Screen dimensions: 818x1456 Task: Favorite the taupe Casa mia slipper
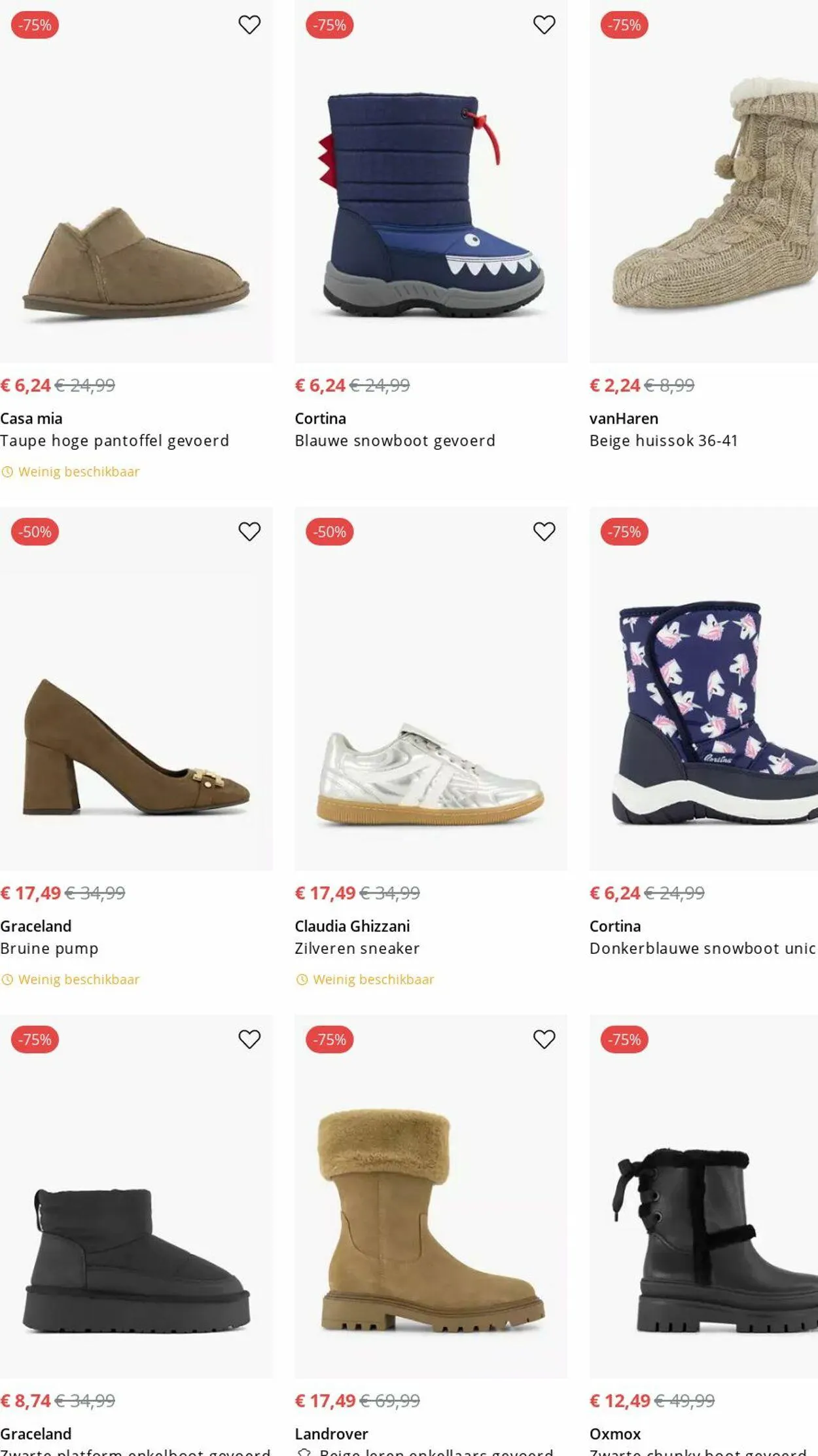click(249, 25)
